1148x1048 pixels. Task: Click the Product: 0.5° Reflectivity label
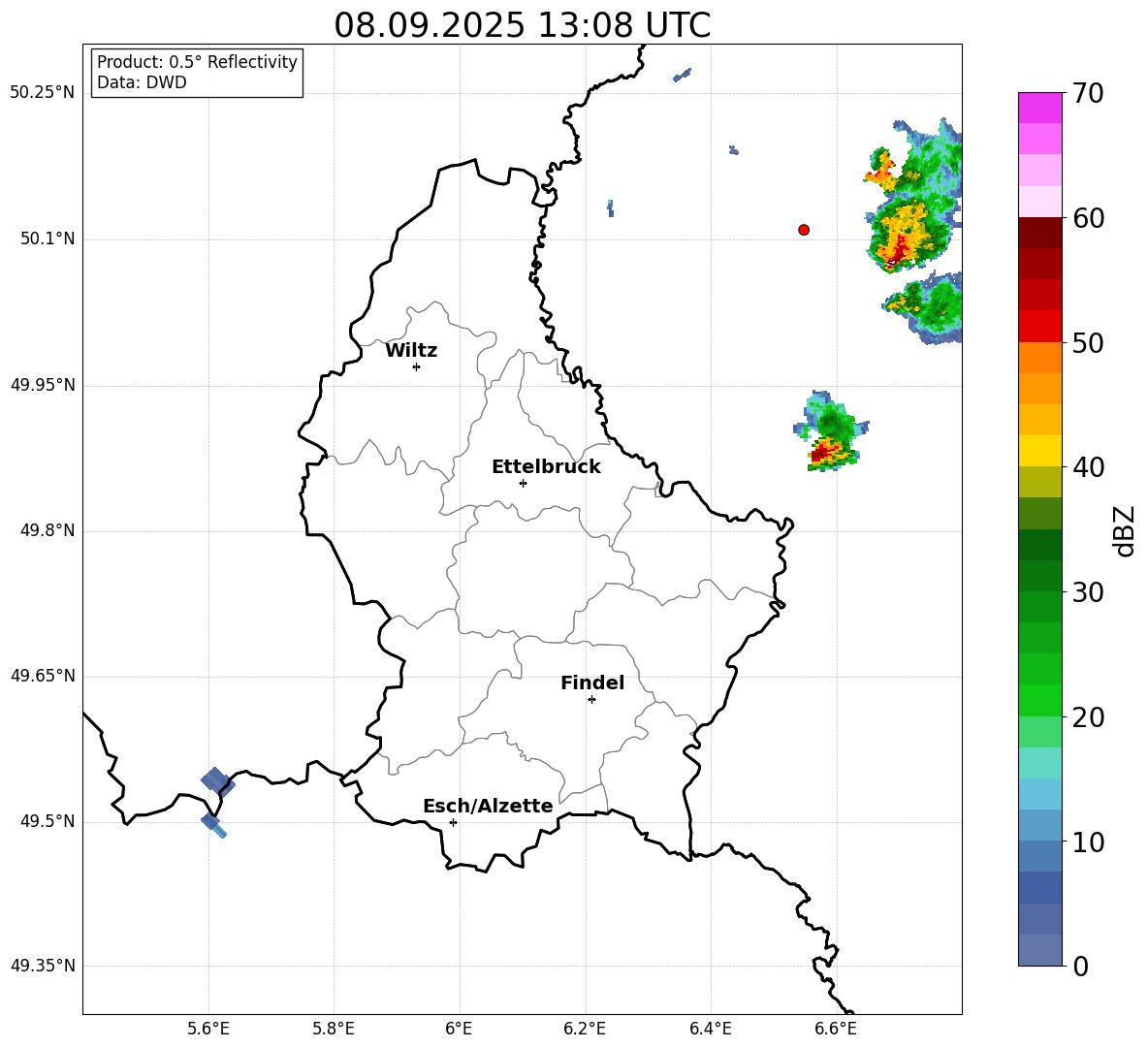click(x=197, y=62)
